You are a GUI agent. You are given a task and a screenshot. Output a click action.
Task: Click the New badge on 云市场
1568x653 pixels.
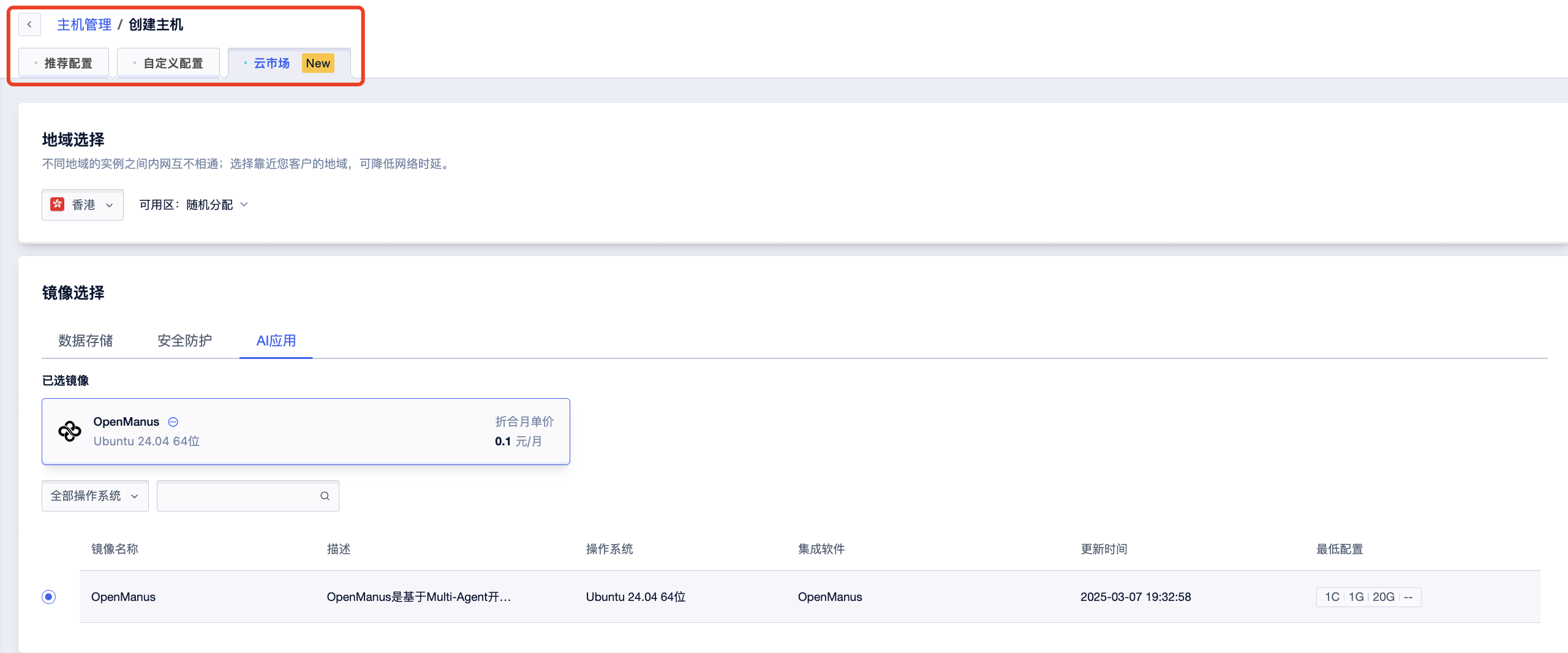[318, 63]
